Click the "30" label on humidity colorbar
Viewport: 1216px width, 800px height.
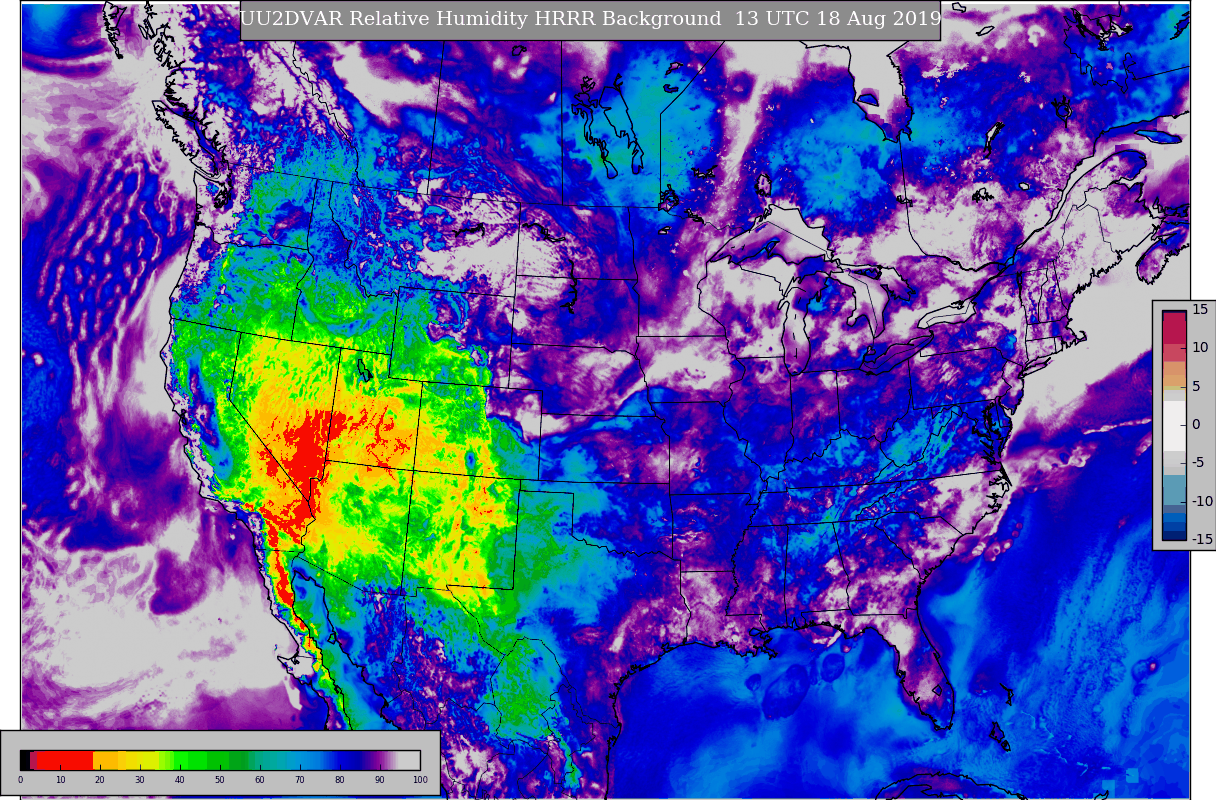(x=140, y=780)
